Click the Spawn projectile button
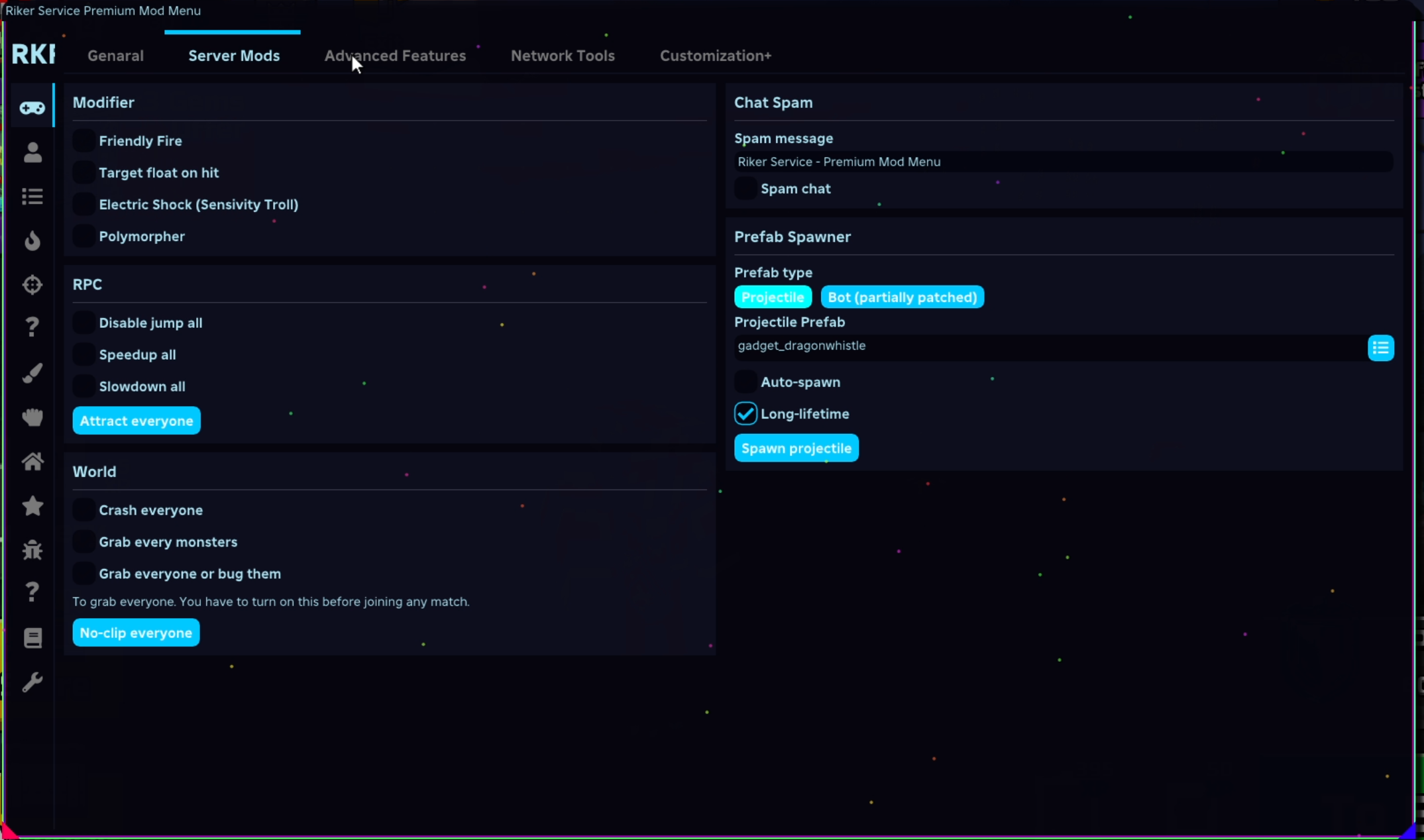 [x=796, y=448]
